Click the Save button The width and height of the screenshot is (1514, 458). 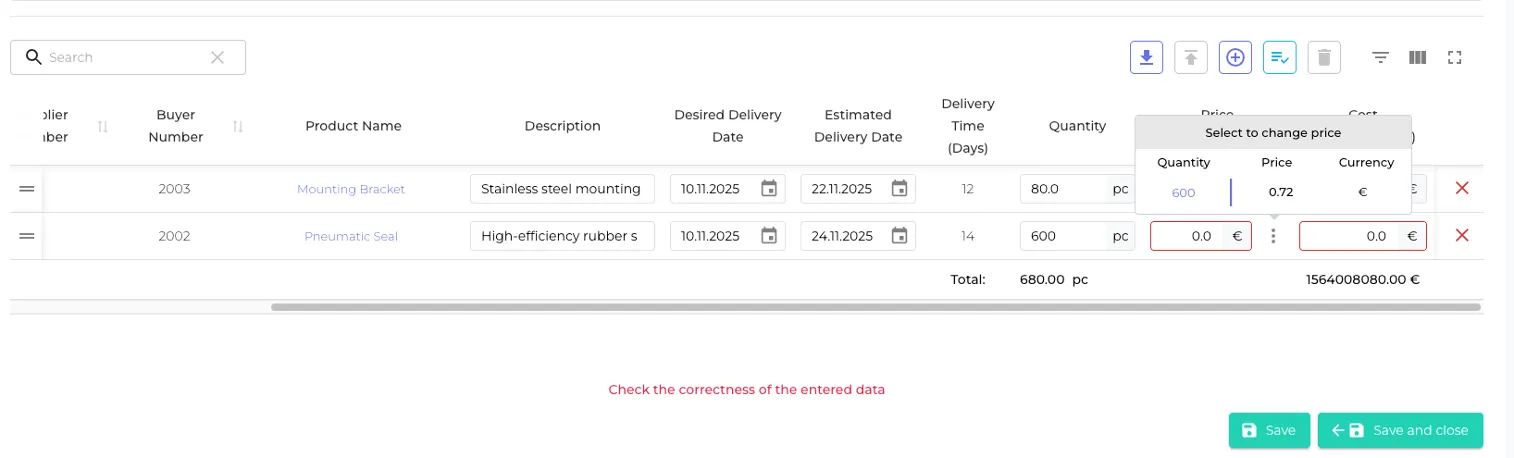1268,430
